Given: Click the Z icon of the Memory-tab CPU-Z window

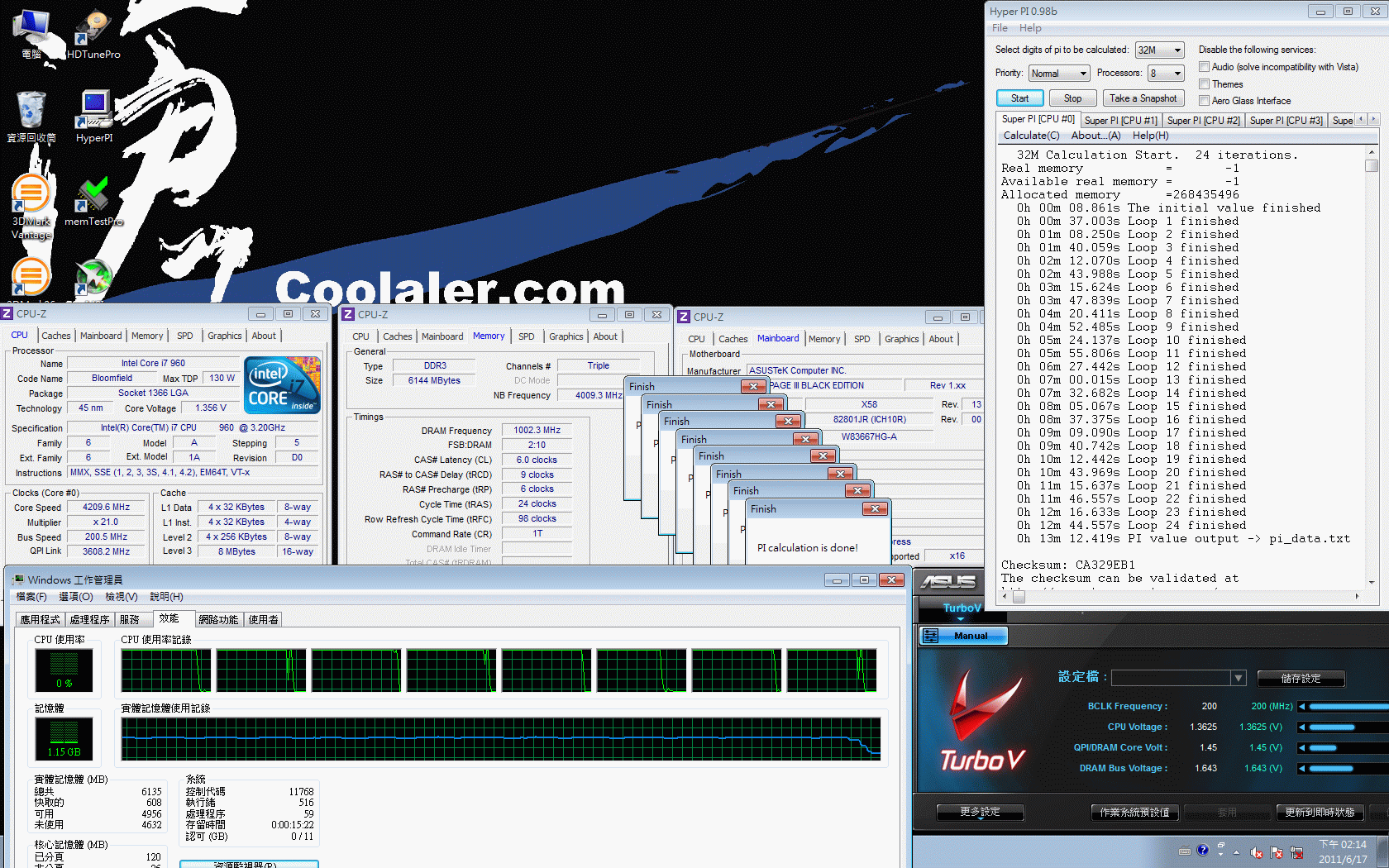Looking at the screenshot, I should (x=348, y=314).
